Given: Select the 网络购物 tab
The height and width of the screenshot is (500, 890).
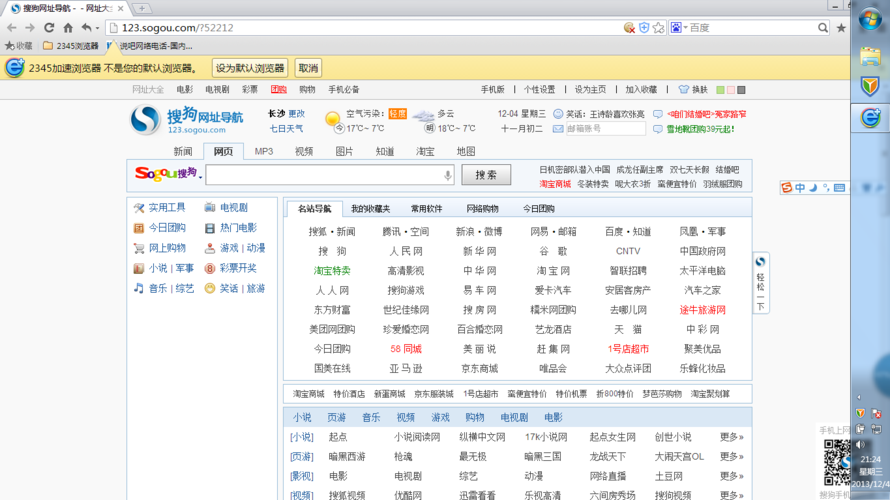Looking at the screenshot, I should 482,209.
